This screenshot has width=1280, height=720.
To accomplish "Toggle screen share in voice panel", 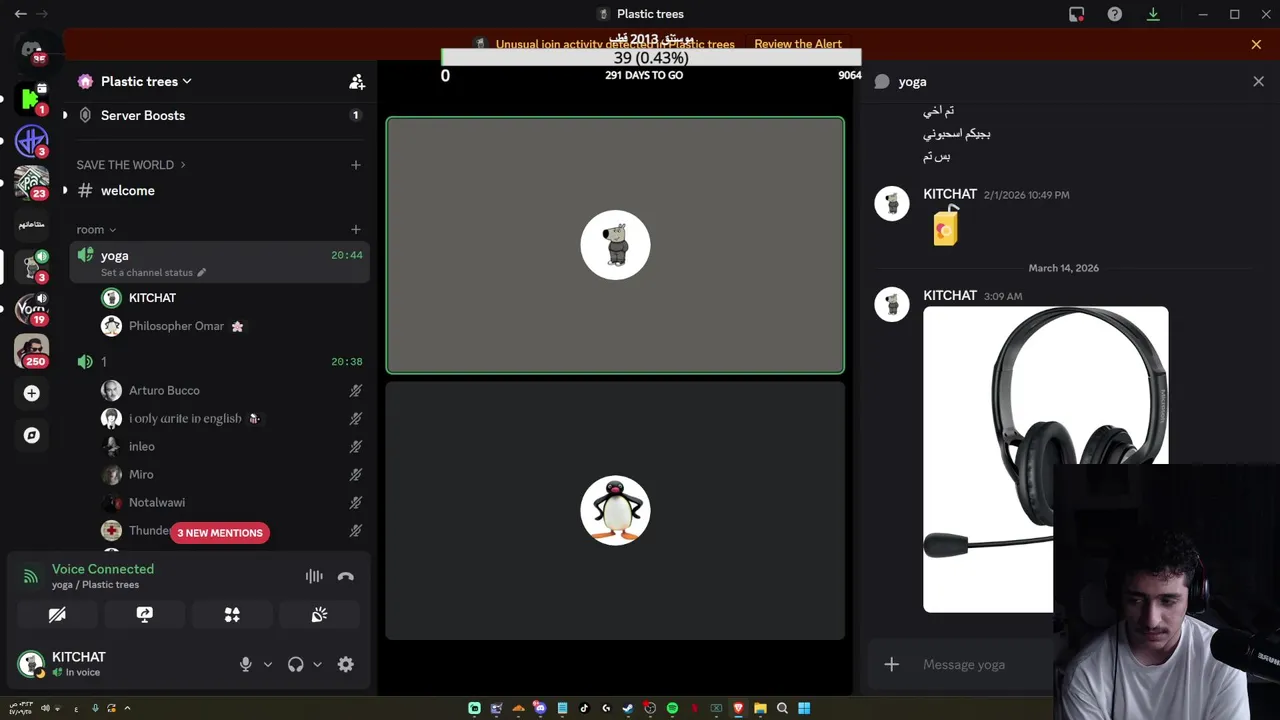I will [x=145, y=615].
